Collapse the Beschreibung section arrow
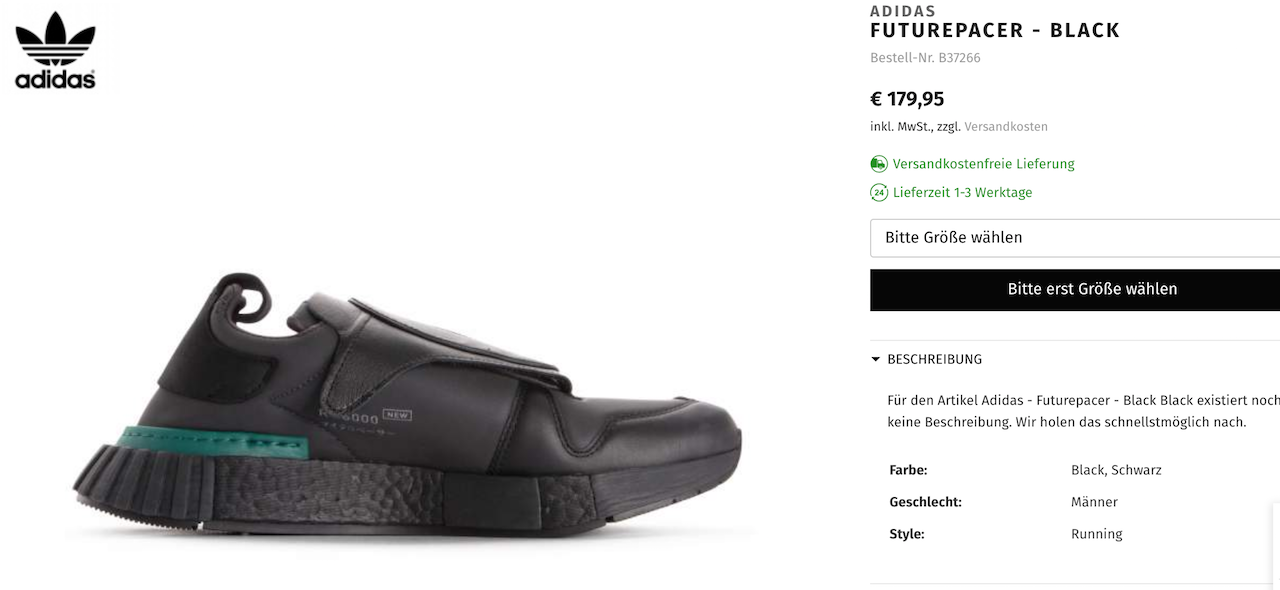1280x590 pixels. click(x=876, y=360)
